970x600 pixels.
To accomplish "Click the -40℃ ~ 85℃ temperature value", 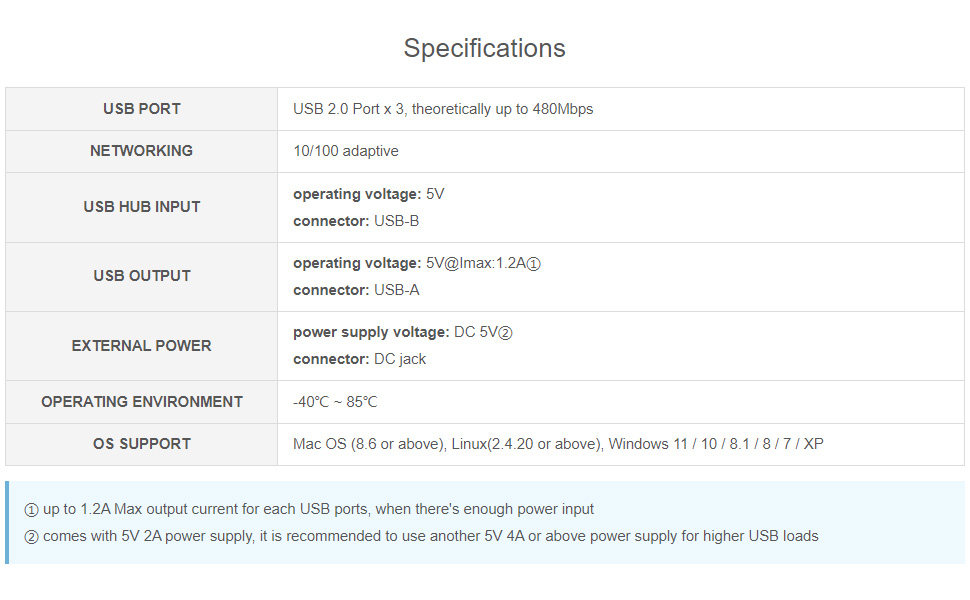I will pyautogui.click(x=335, y=402).
